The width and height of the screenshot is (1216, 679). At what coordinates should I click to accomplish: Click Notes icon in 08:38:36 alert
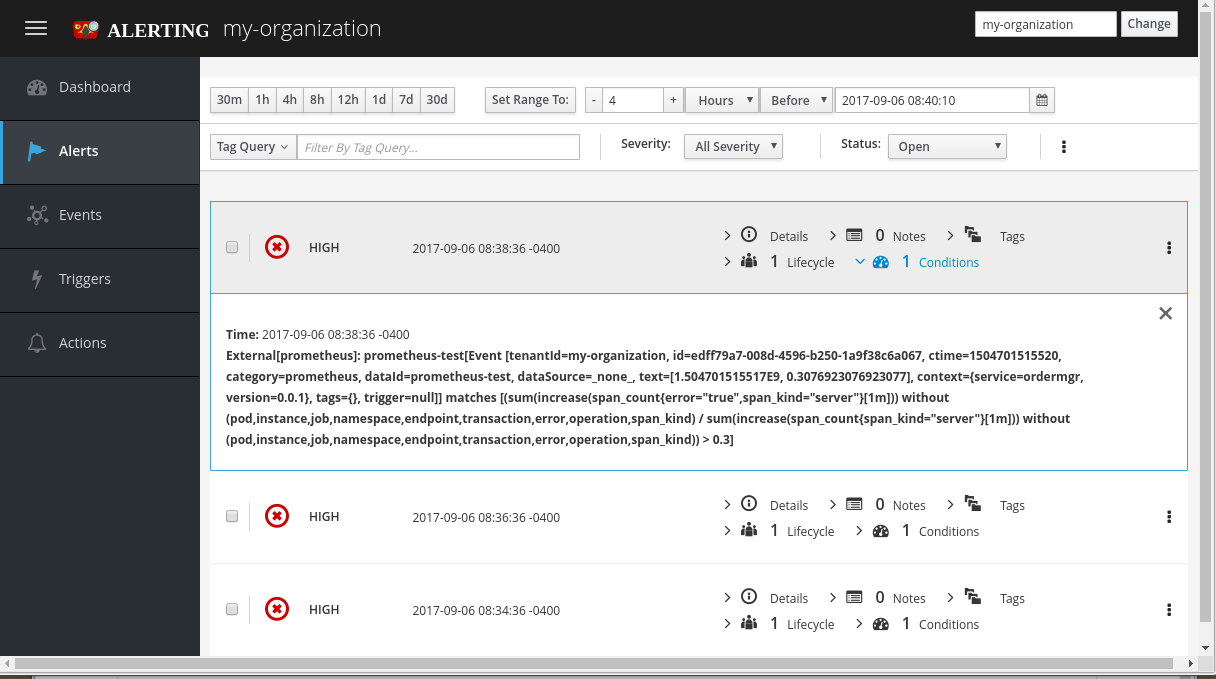854,235
